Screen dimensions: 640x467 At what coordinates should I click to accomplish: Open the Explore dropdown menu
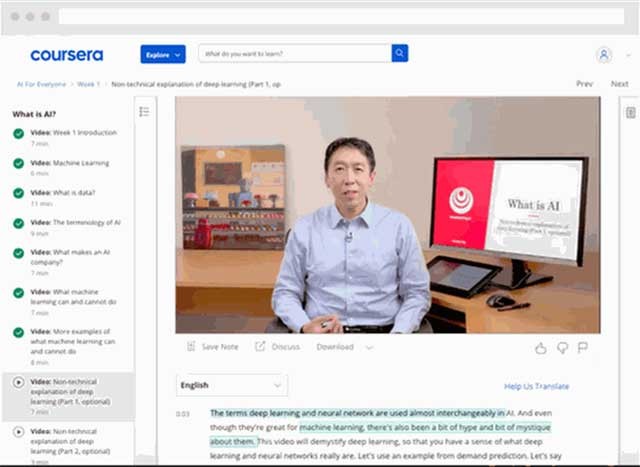click(162, 54)
